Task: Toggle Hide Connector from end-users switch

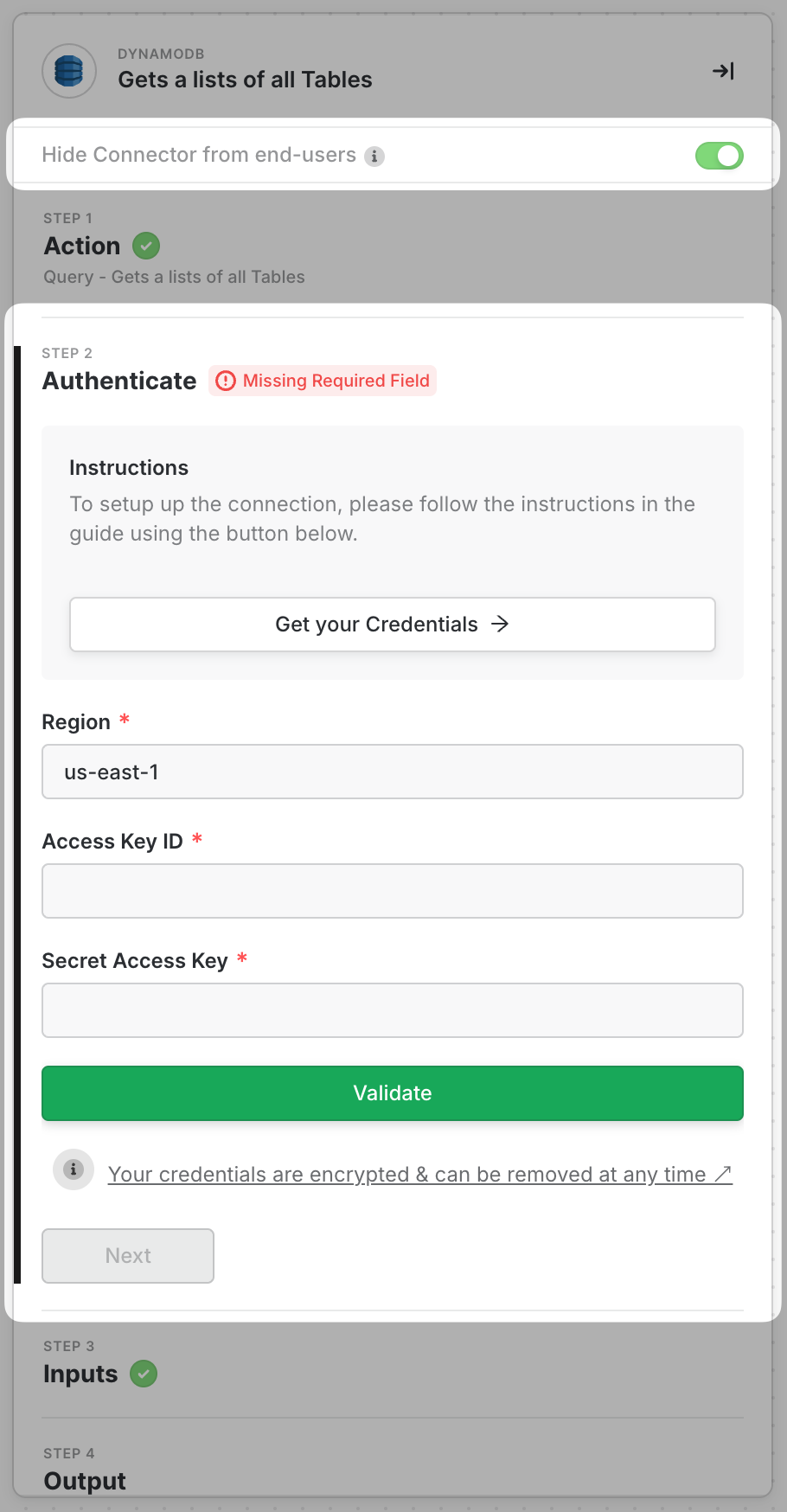Action: (x=719, y=156)
